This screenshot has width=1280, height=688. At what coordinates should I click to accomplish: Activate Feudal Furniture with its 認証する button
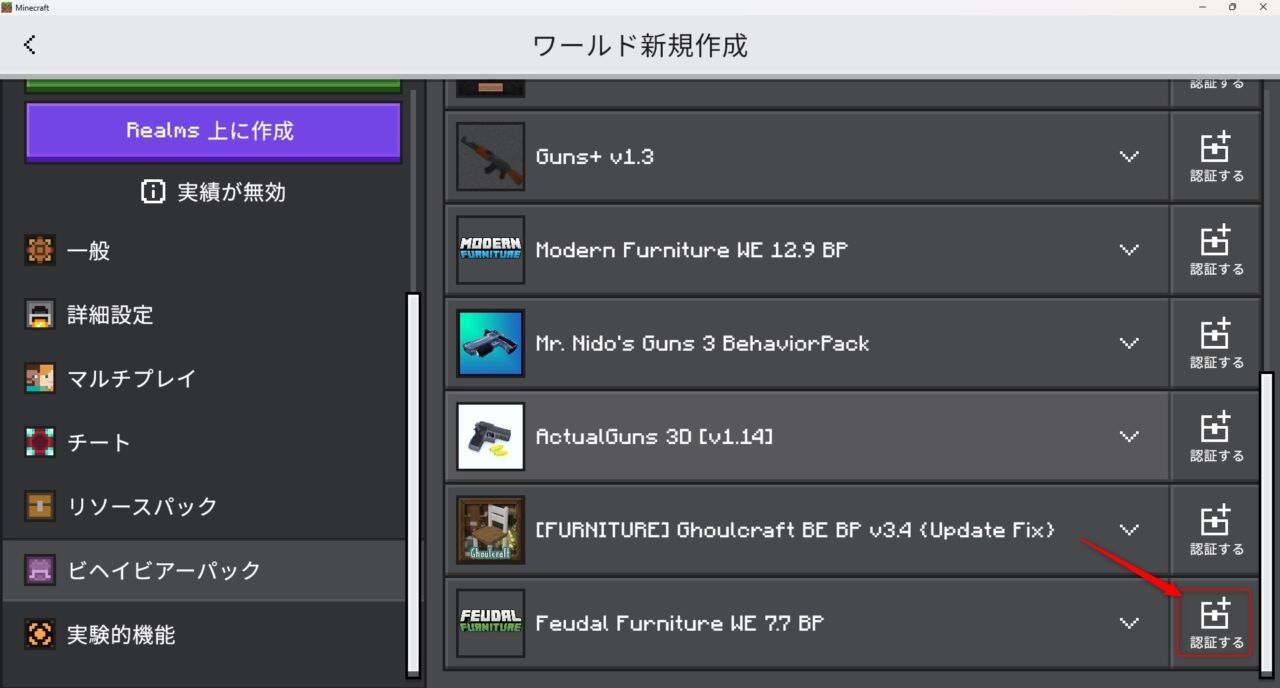(1214, 623)
